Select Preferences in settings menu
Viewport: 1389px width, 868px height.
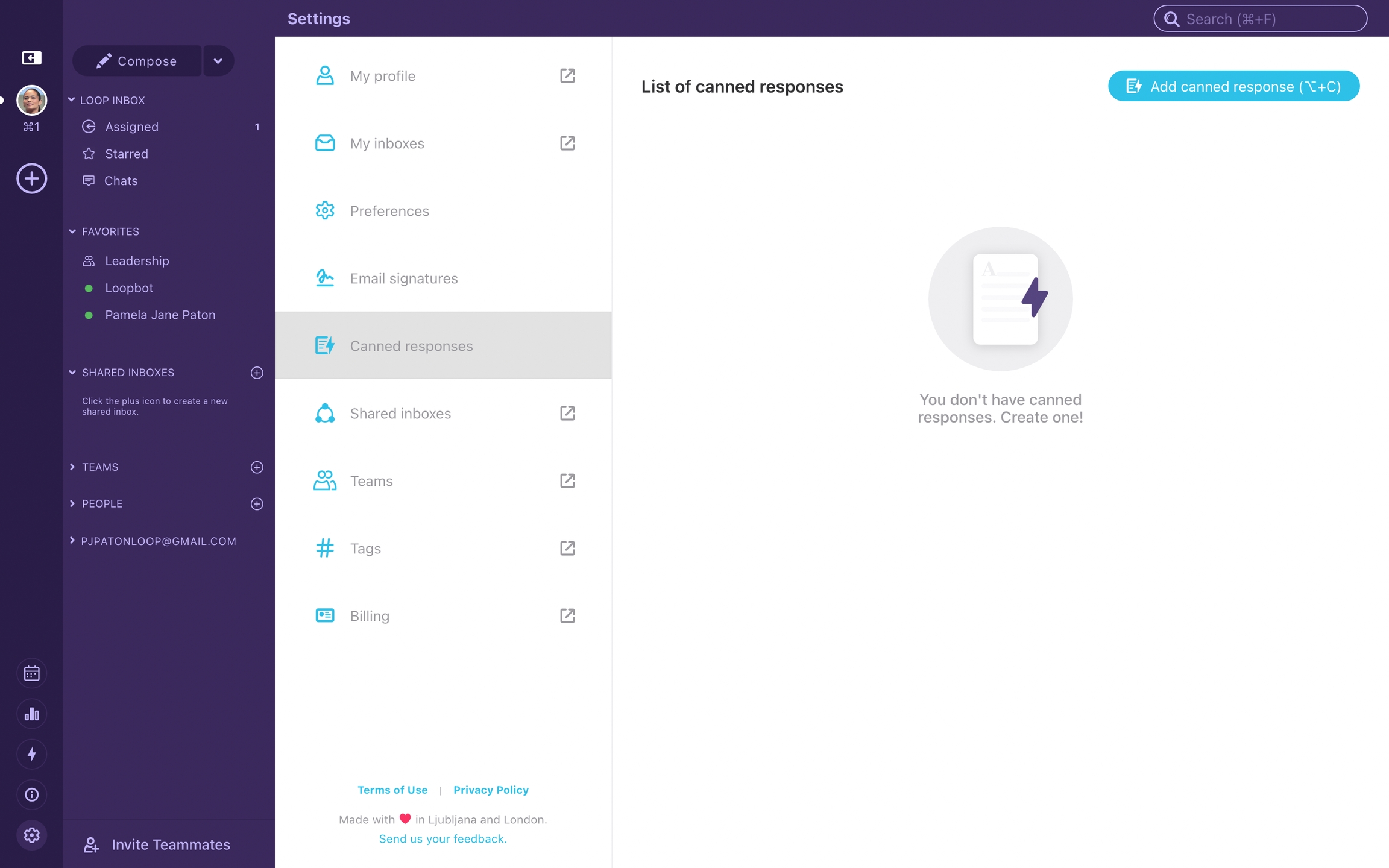389,211
